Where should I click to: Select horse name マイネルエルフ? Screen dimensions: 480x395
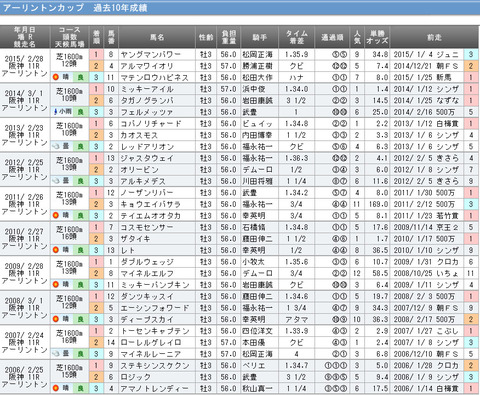point(147,273)
